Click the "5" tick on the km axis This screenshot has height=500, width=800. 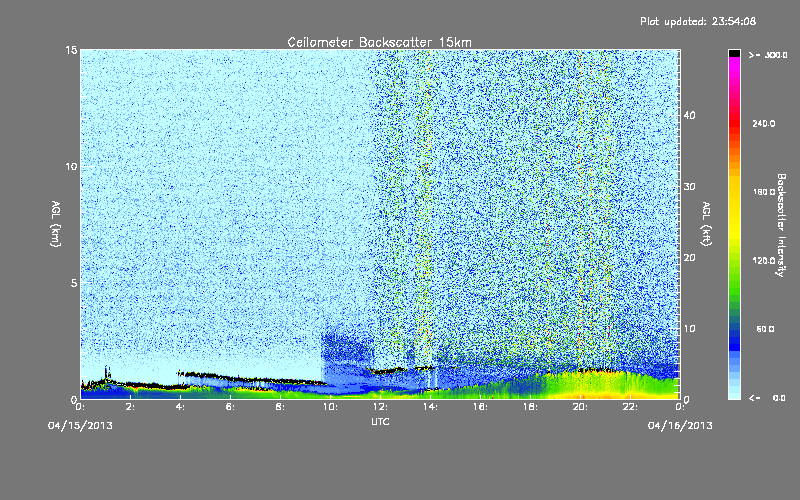click(73, 283)
